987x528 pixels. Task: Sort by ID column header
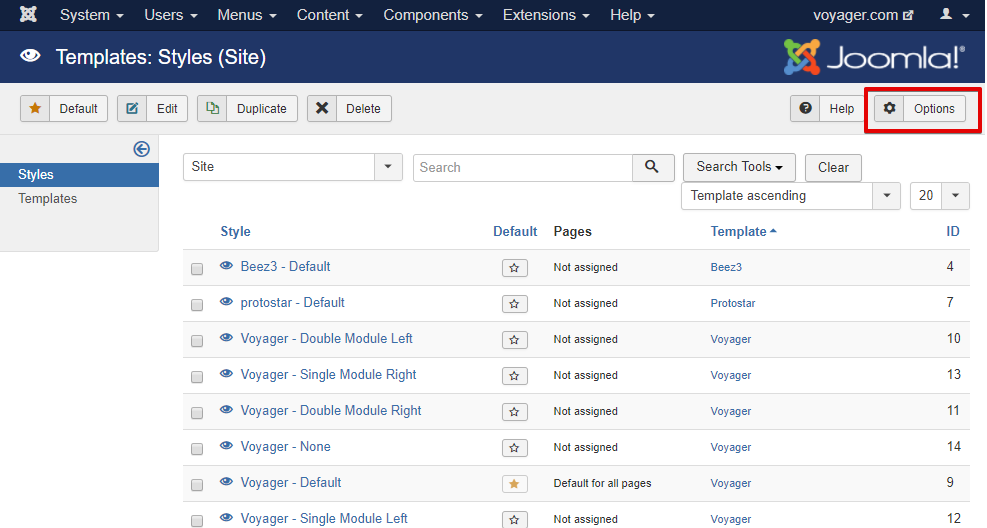point(953,231)
